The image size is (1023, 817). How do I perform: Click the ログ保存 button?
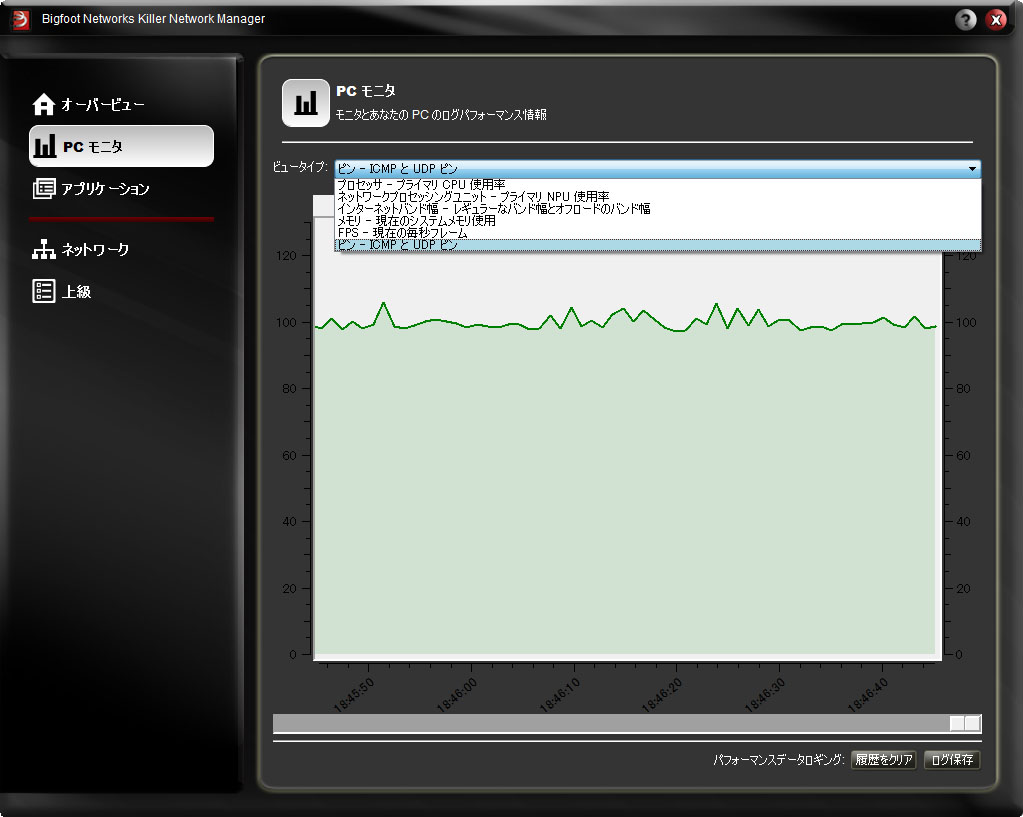coord(952,760)
